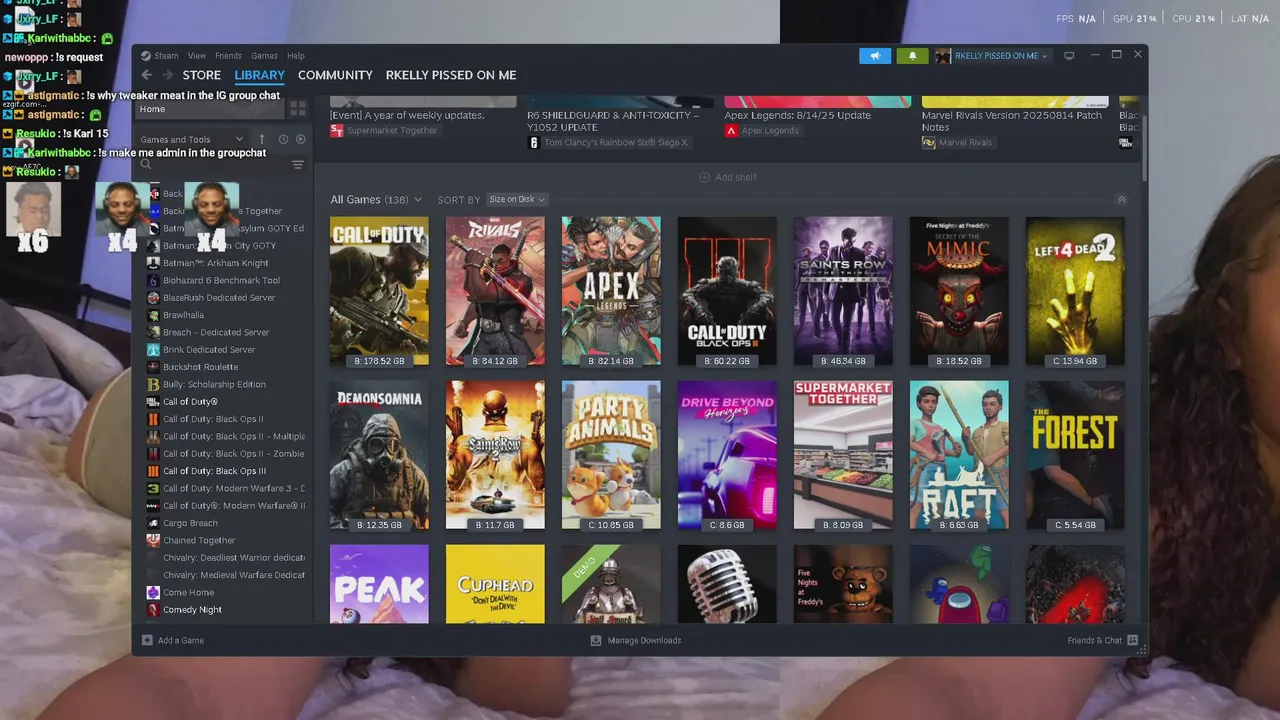Image resolution: width=1280 pixels, height=720 pixels.
Task: Open the announcements megaphone button
Action: click(875, 56)
